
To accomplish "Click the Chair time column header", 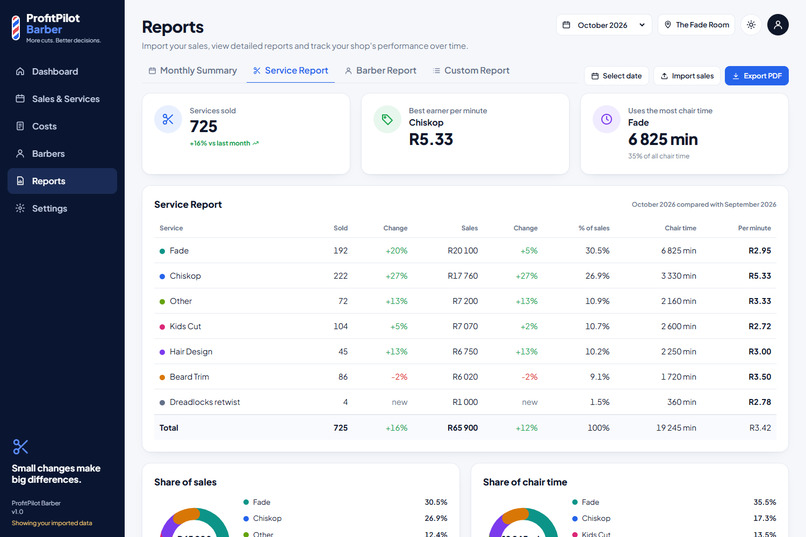I will coord(680,228).
